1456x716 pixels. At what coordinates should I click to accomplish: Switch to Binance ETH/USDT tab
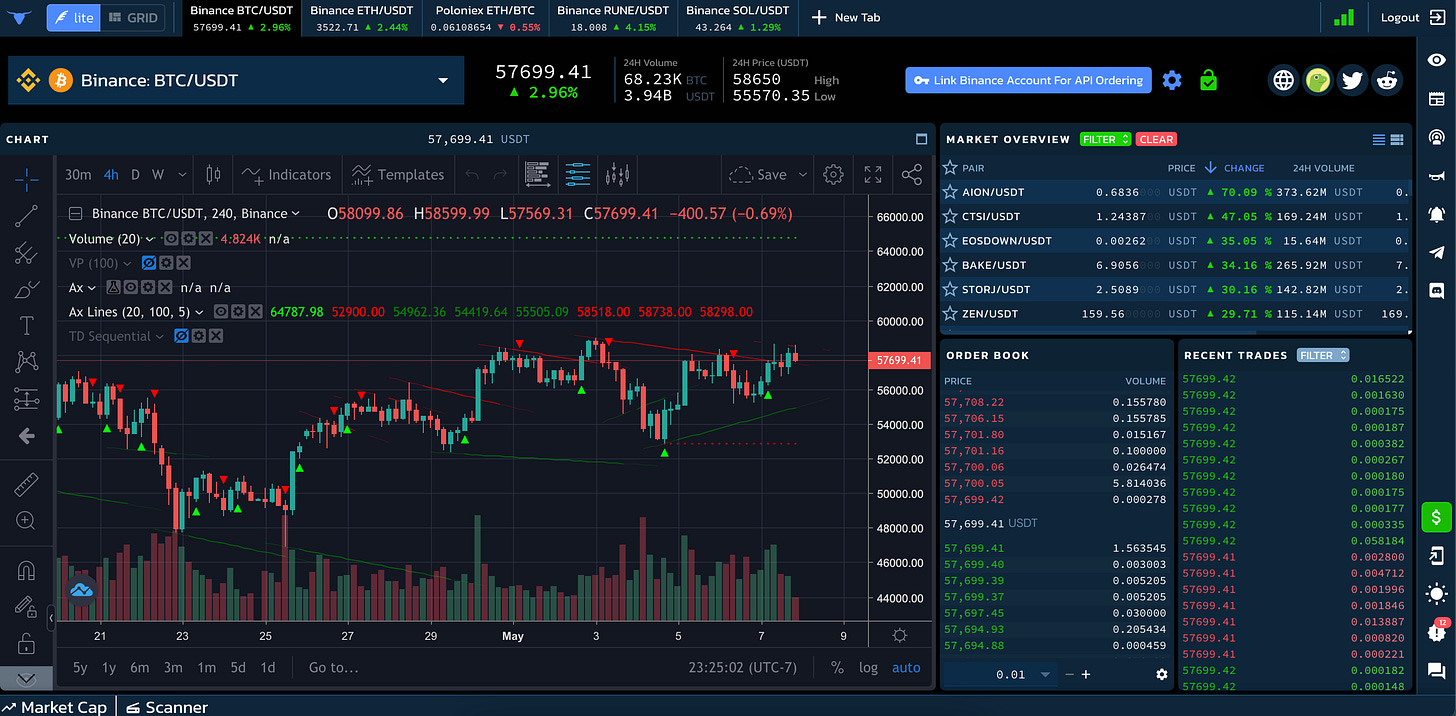[361, 18]
